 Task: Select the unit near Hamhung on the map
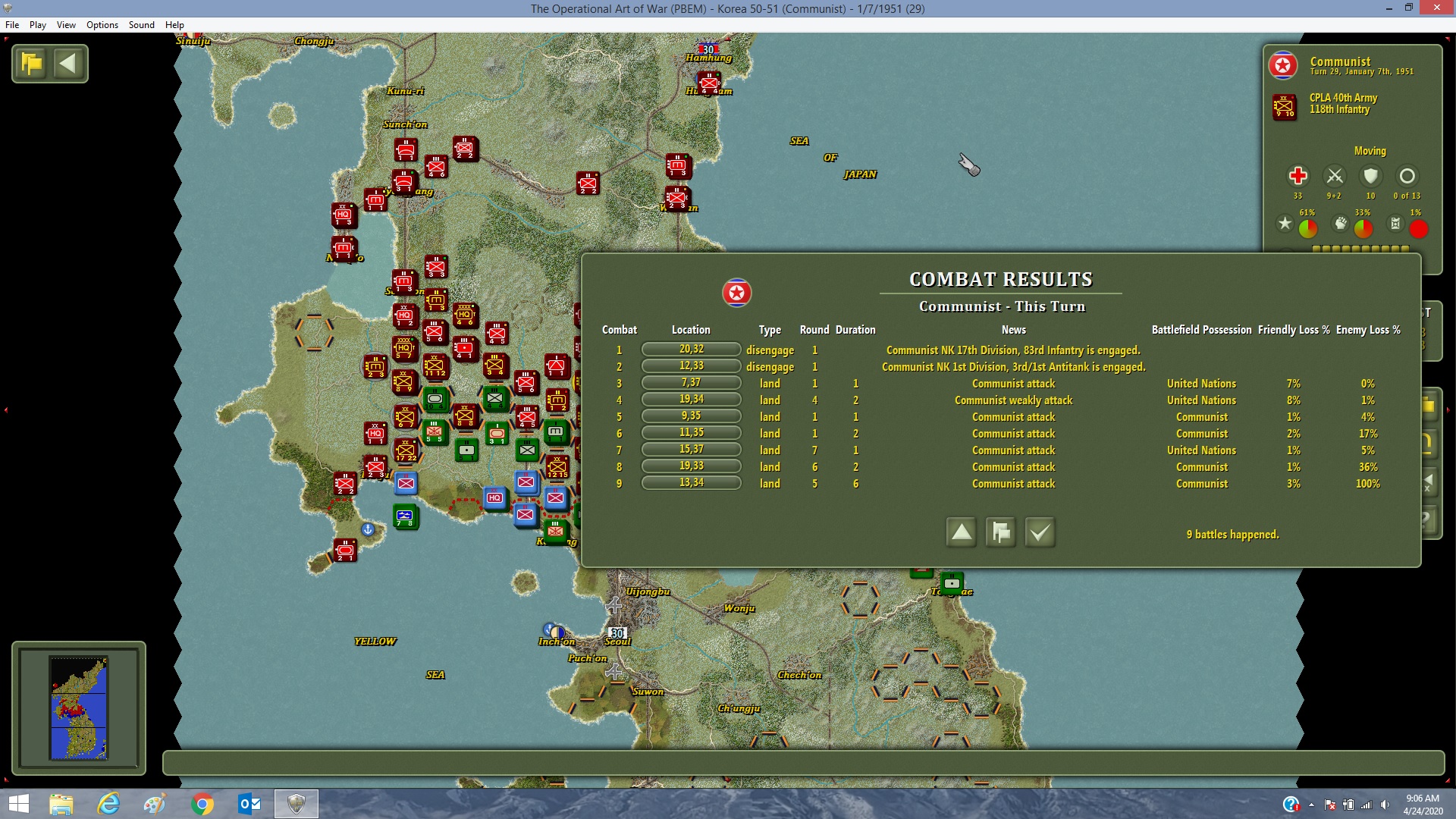(710, 82)
